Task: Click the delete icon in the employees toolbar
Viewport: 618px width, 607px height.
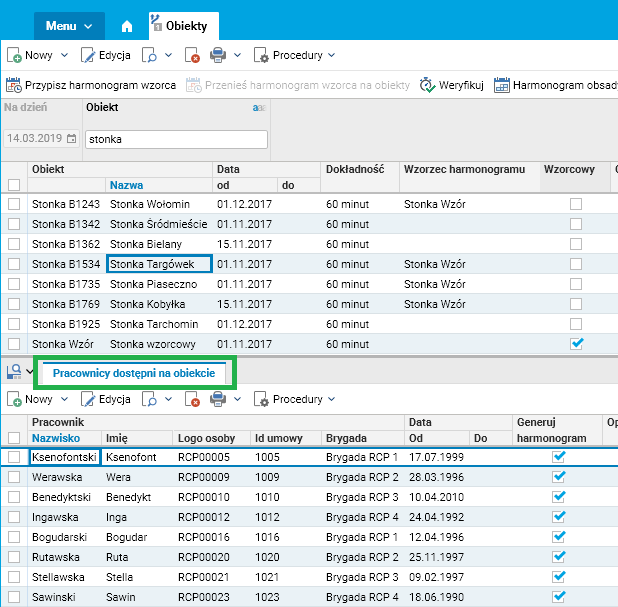Action: click(x=193, y=399)
